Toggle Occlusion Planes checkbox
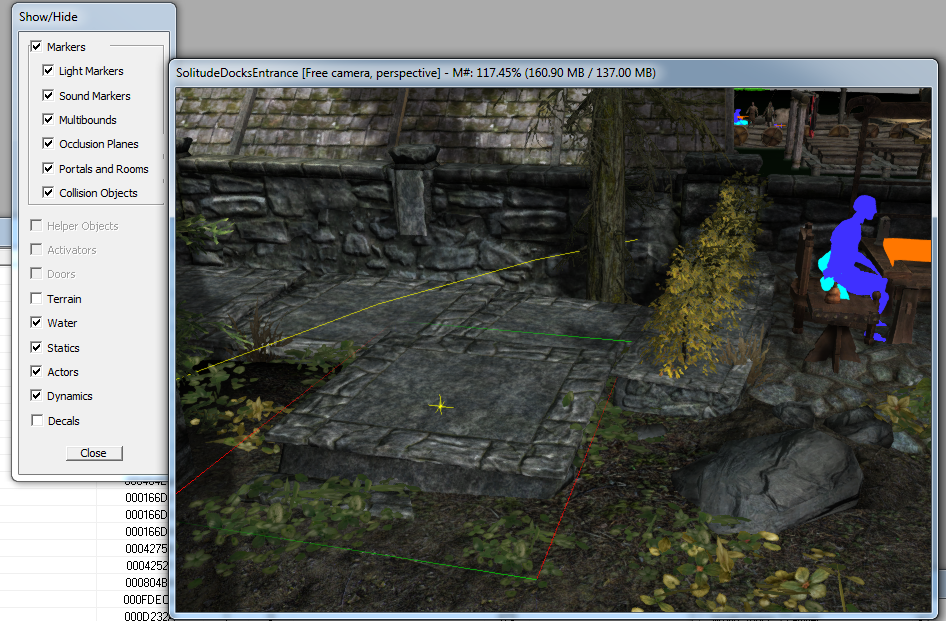This screenshot has height=621, width=946. [x=48, y=144]
